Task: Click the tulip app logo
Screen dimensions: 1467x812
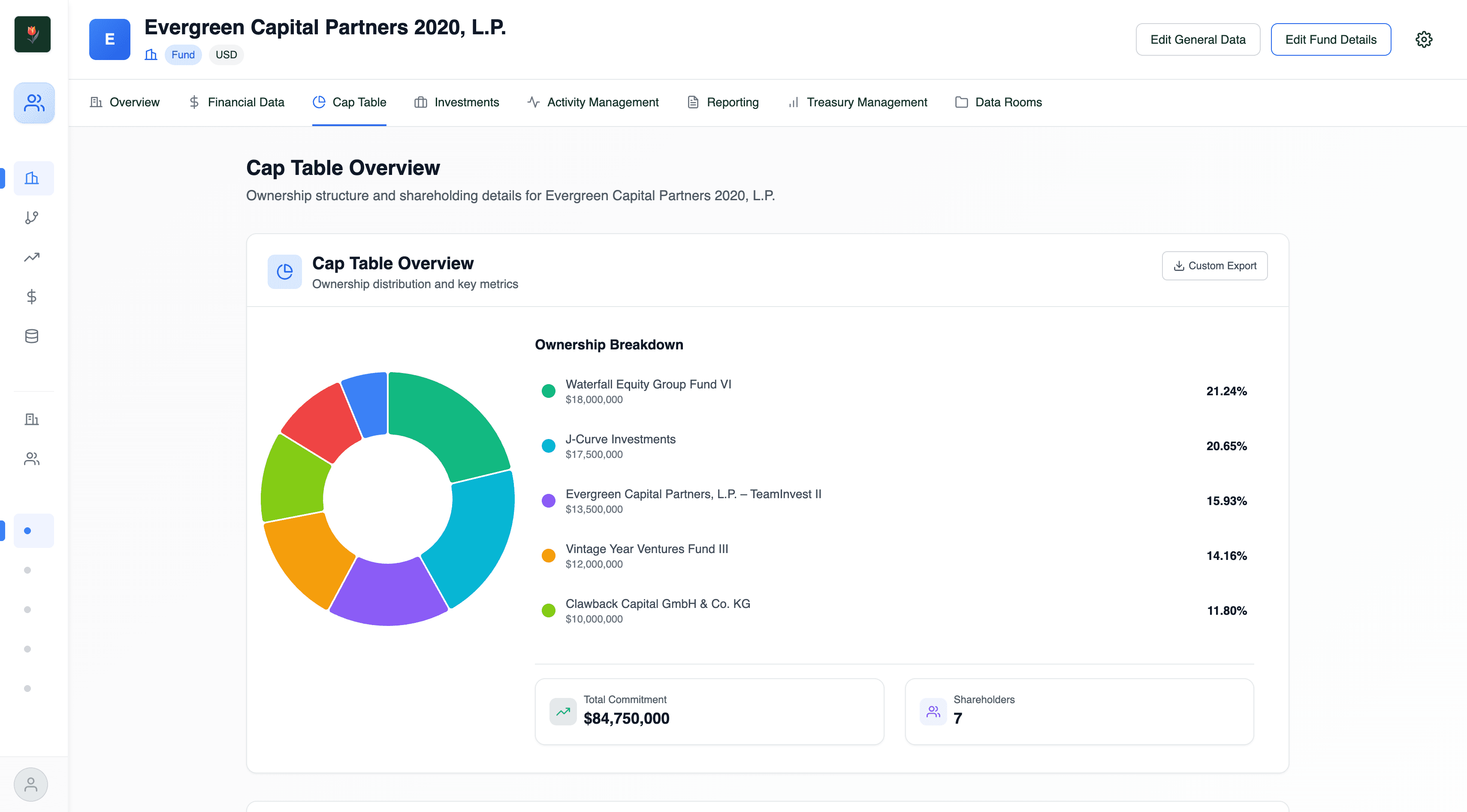Action: tap(33, 34)
